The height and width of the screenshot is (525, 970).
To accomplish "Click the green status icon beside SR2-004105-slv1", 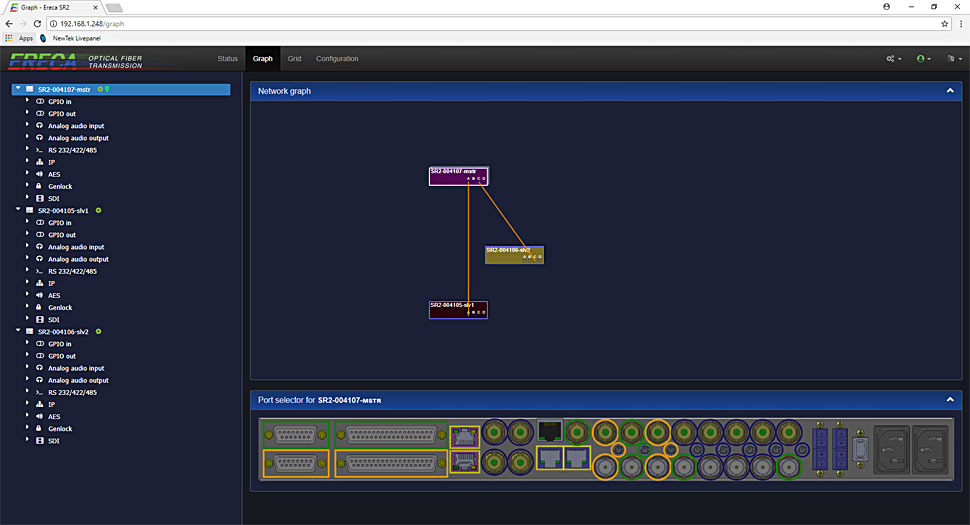I will point(99,211).
